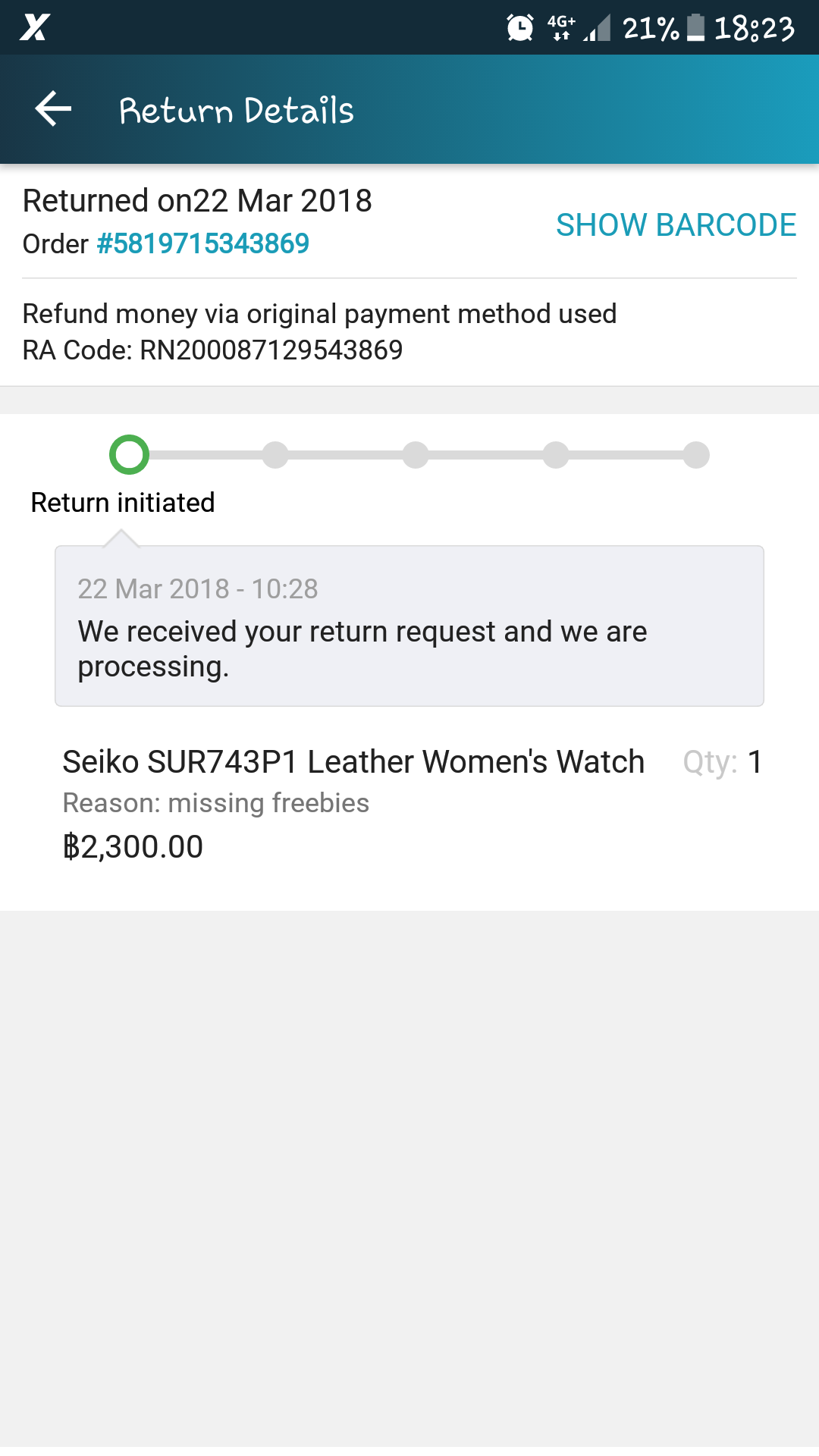819x1456 pixels.
Task: Open order #5819715343869 link
Action: coord(203,244)
